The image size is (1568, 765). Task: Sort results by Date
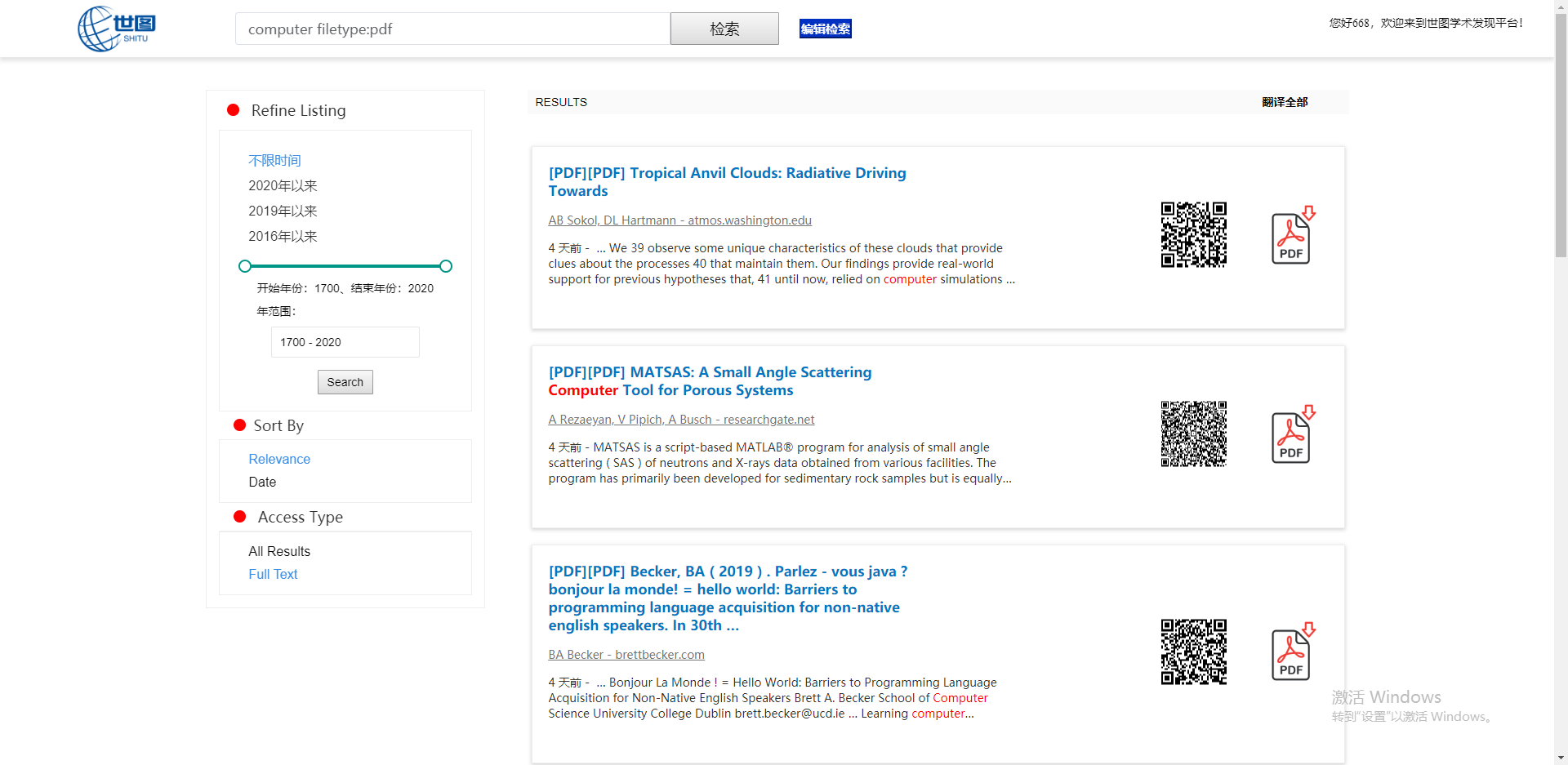[x=262, y=483]
